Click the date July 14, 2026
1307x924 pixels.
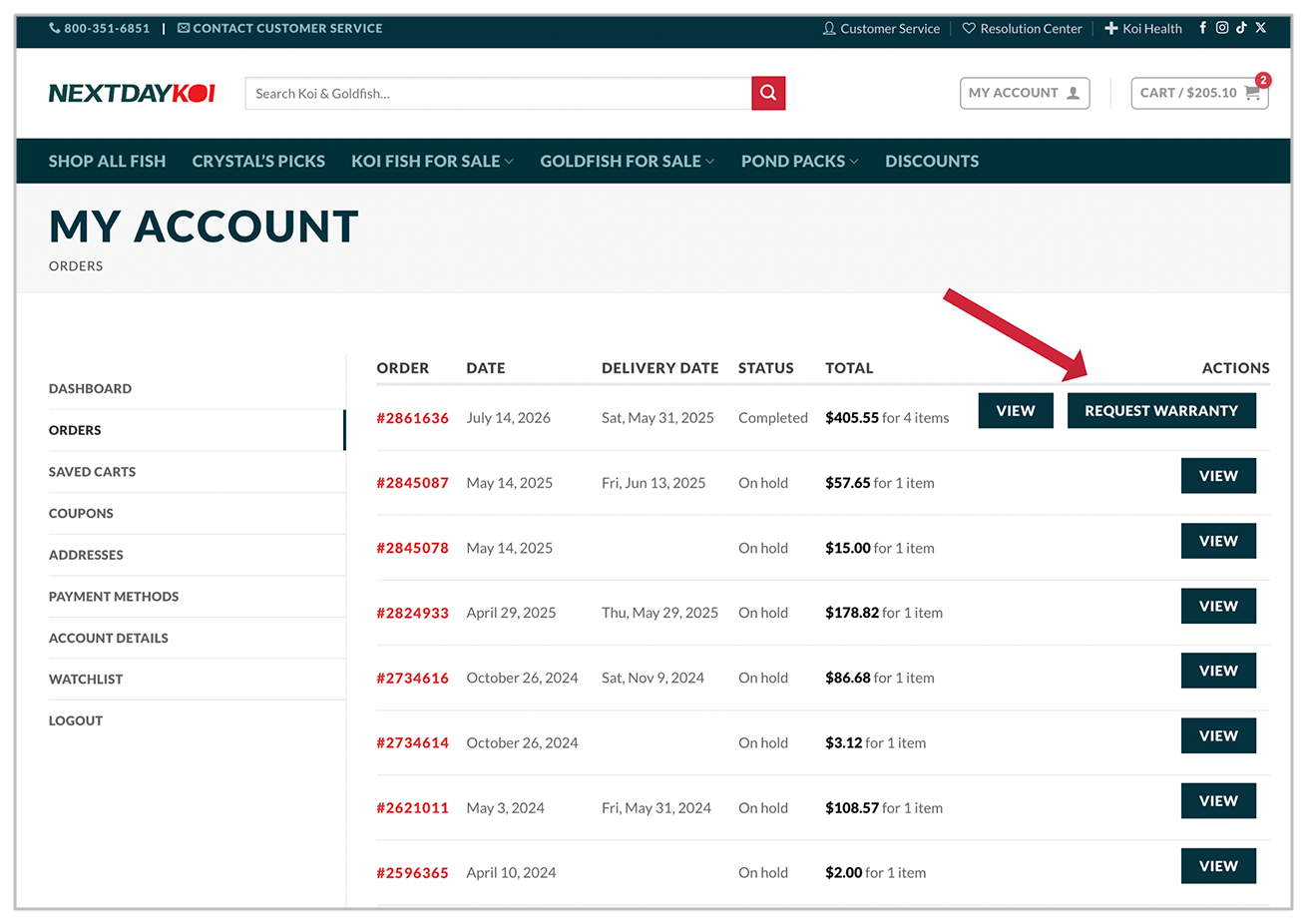click(508, 418)
